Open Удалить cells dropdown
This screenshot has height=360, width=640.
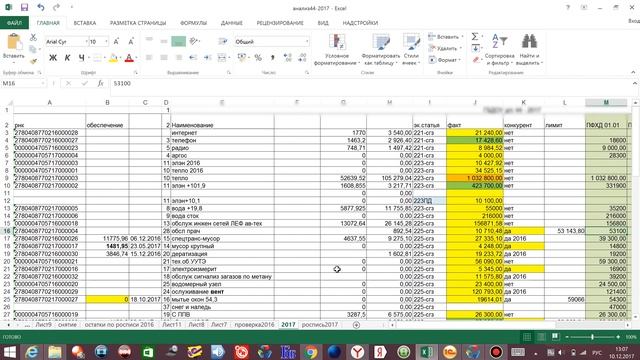click(446, 48)
